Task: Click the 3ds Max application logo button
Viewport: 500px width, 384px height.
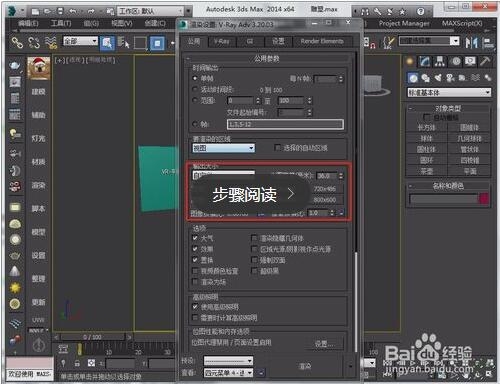Action: 12,11
